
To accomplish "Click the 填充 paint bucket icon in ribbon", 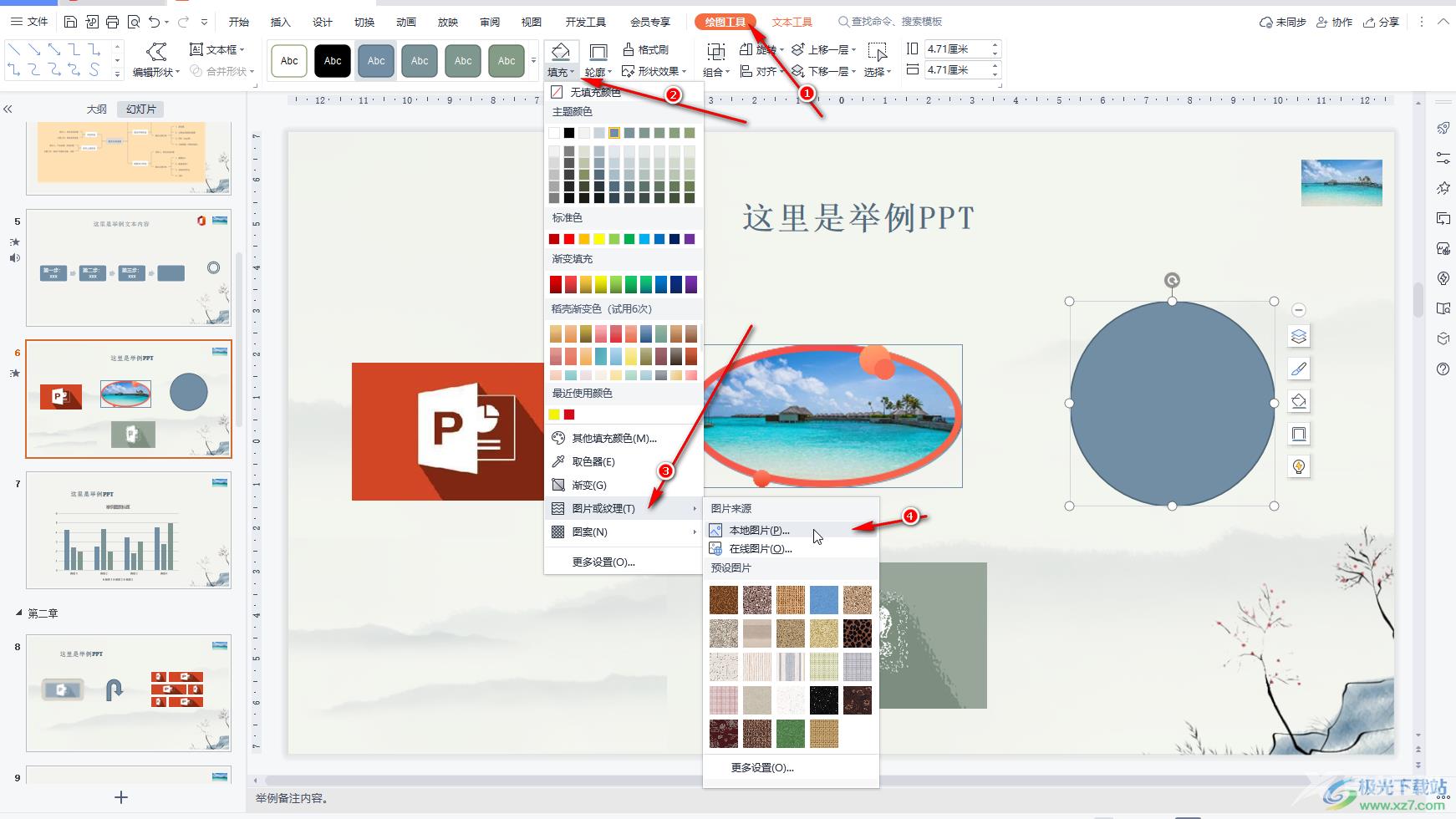I will [560, 51].
